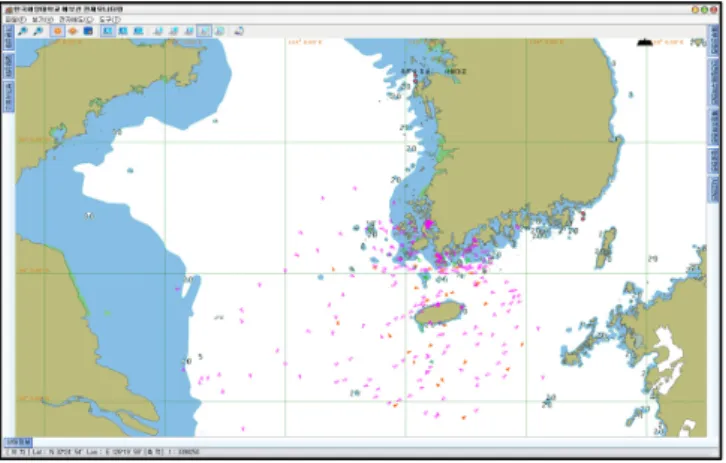Click the small olive icon in the map's upper-right corner

(x=698, y=43)
